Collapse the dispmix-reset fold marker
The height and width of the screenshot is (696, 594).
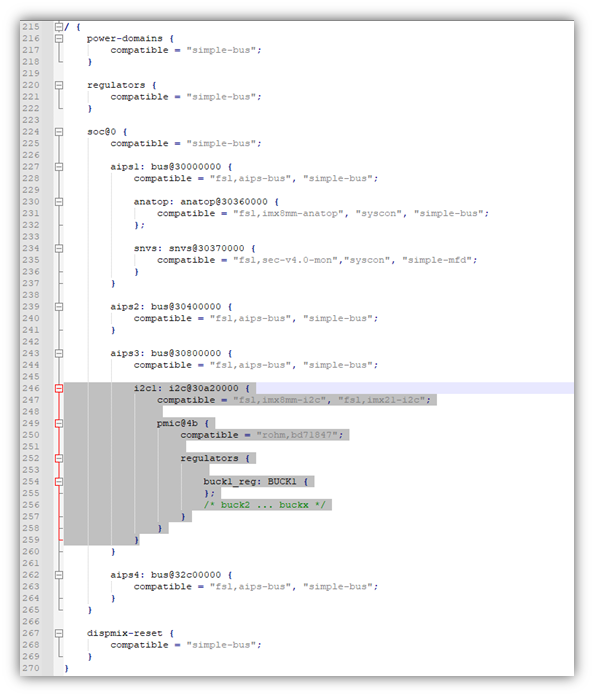pos(59,633)
